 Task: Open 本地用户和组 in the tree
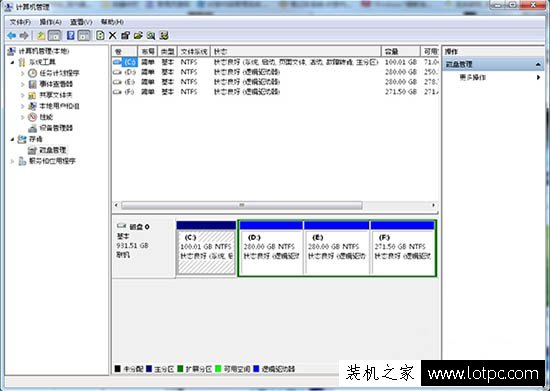[59, 106]
